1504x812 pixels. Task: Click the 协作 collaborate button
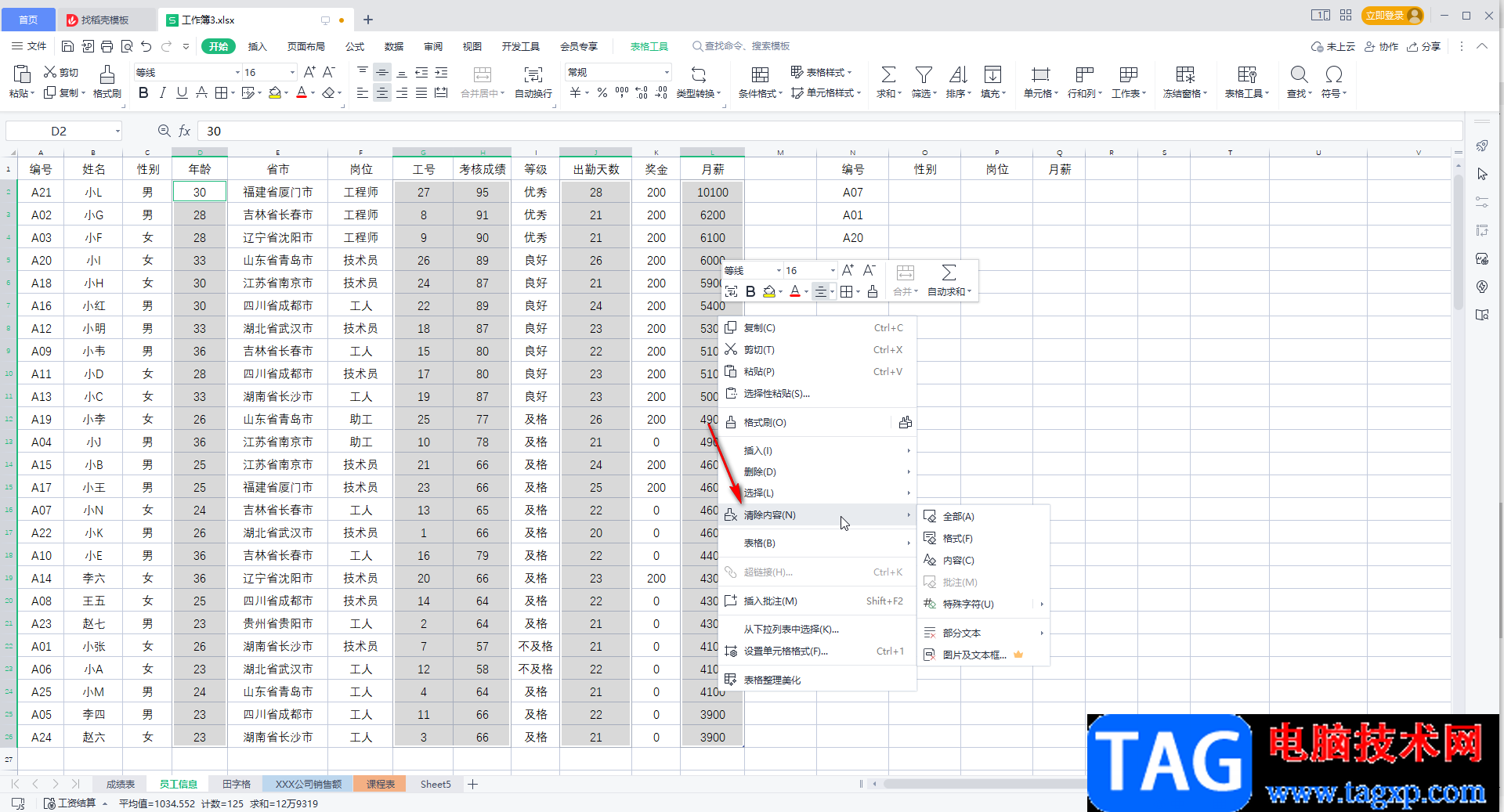1381,46
